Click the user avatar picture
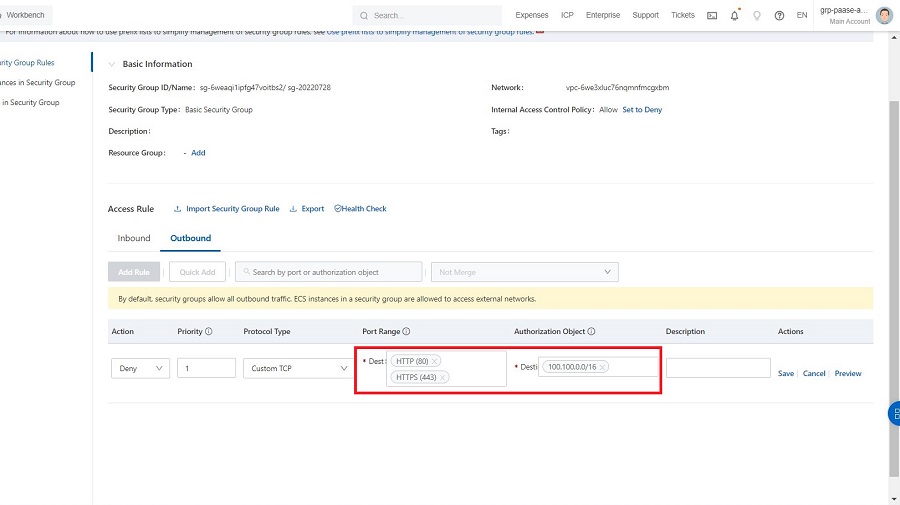 tap(884, 15)
